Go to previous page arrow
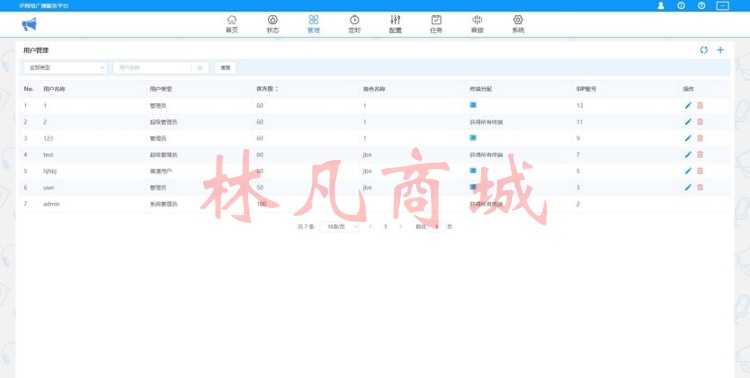 (371, 226)
